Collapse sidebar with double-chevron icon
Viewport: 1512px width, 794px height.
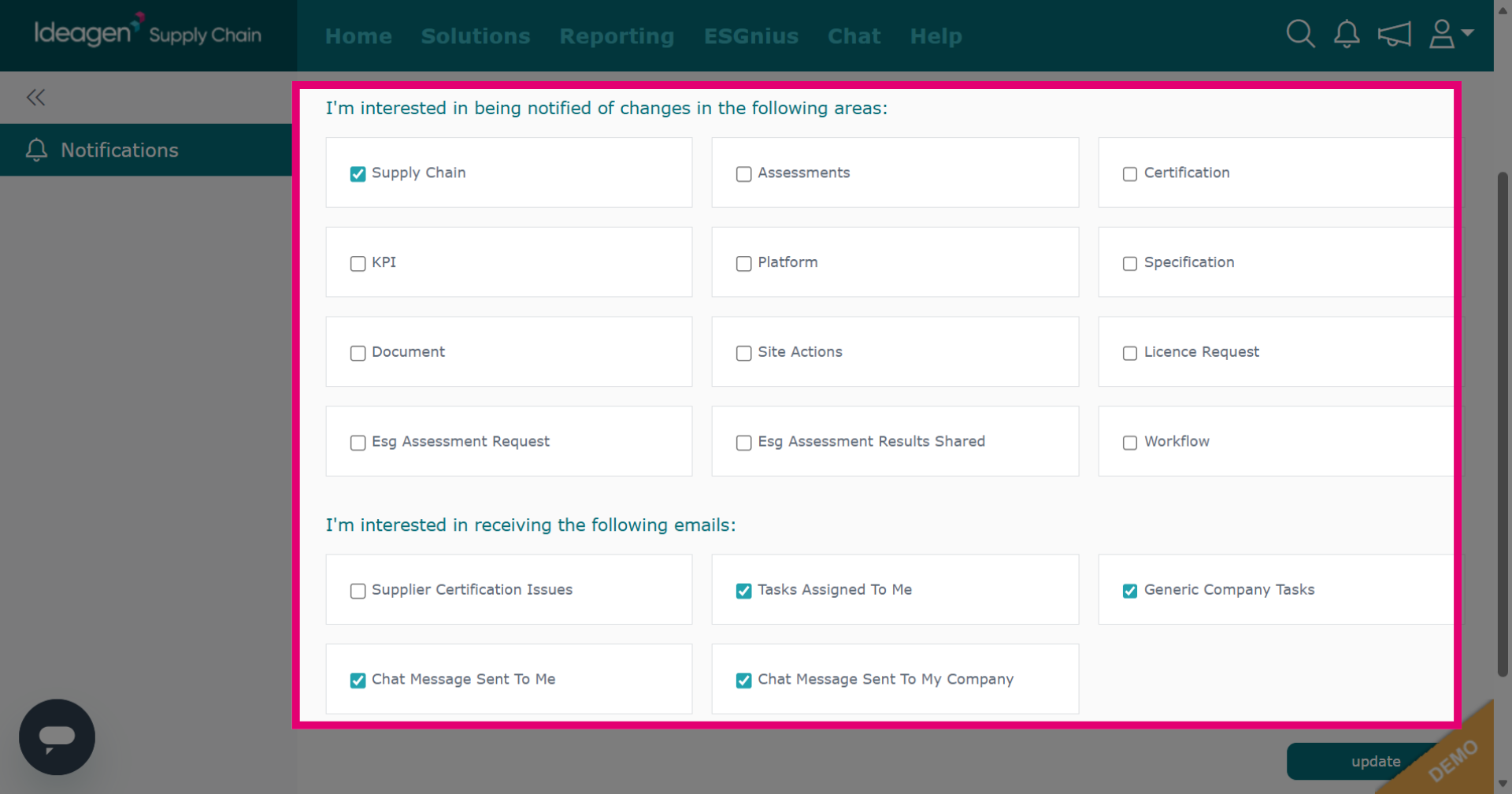pyautogui.click(x=35, y=98)
